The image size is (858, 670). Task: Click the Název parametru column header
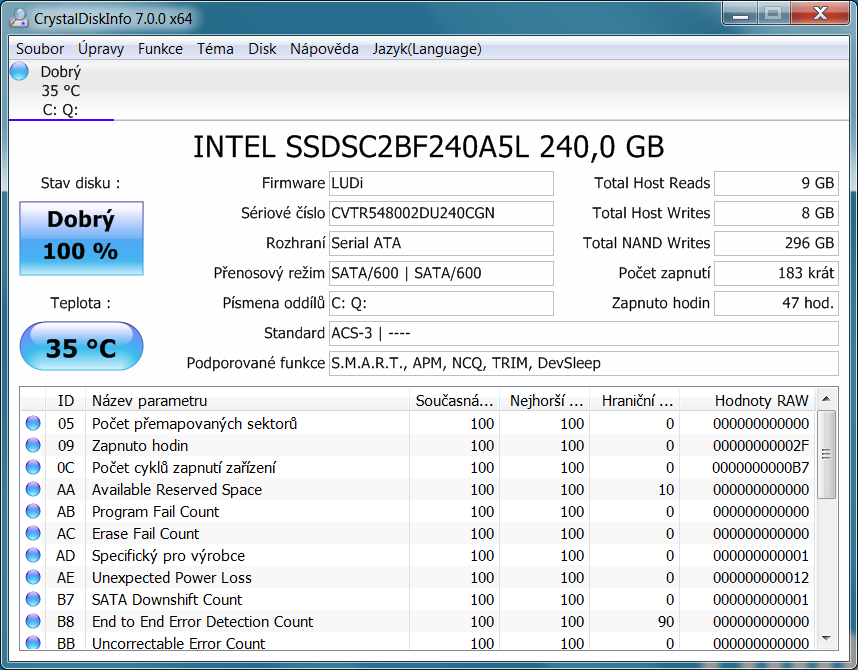[149, 401]
